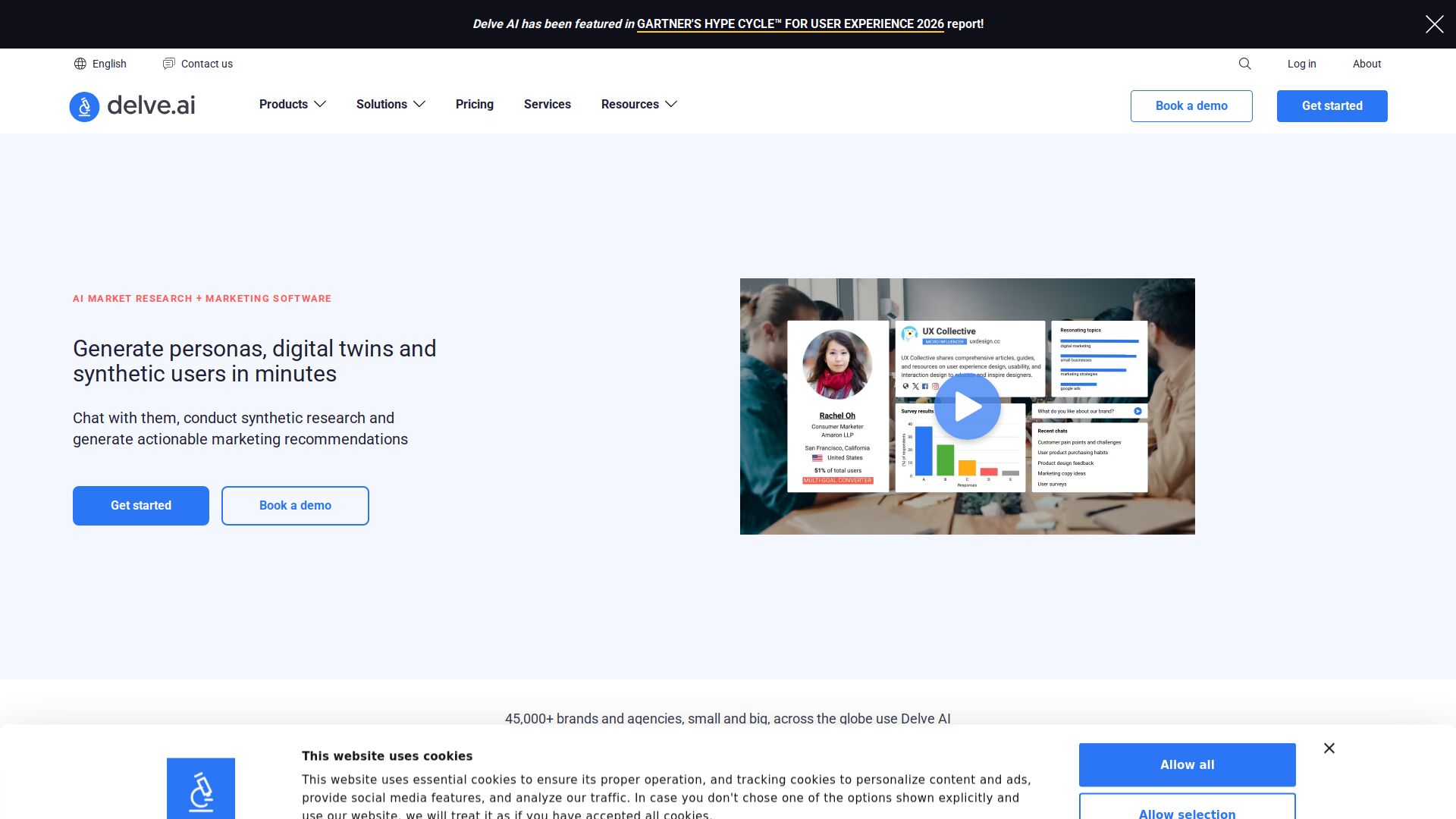Click the 45,000+ brands statement text

click(728, 719)
